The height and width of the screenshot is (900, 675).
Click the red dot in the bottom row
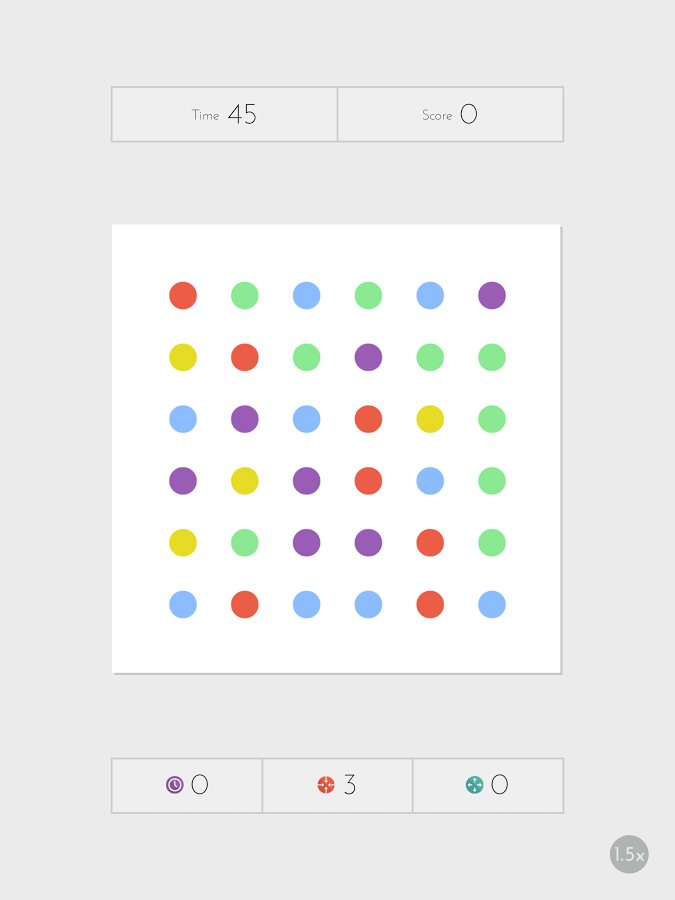click(245, 604)
